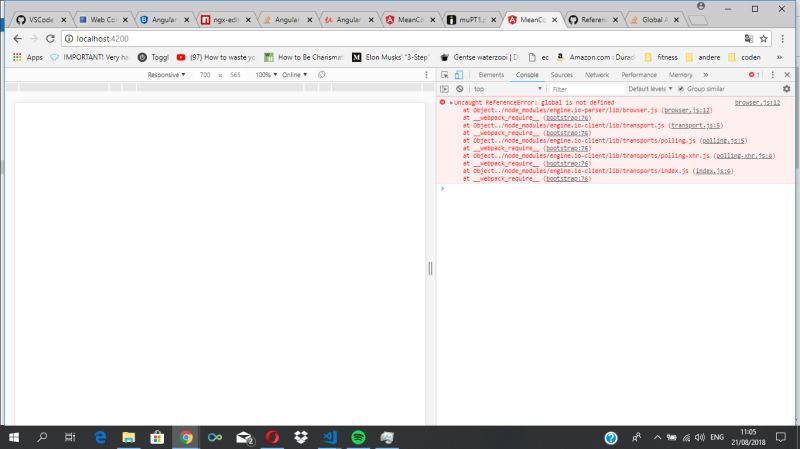The width and height of the screenshot is (800, 449).
Task: Open the browser.js:12 link at far right
Action: [757, 103]
